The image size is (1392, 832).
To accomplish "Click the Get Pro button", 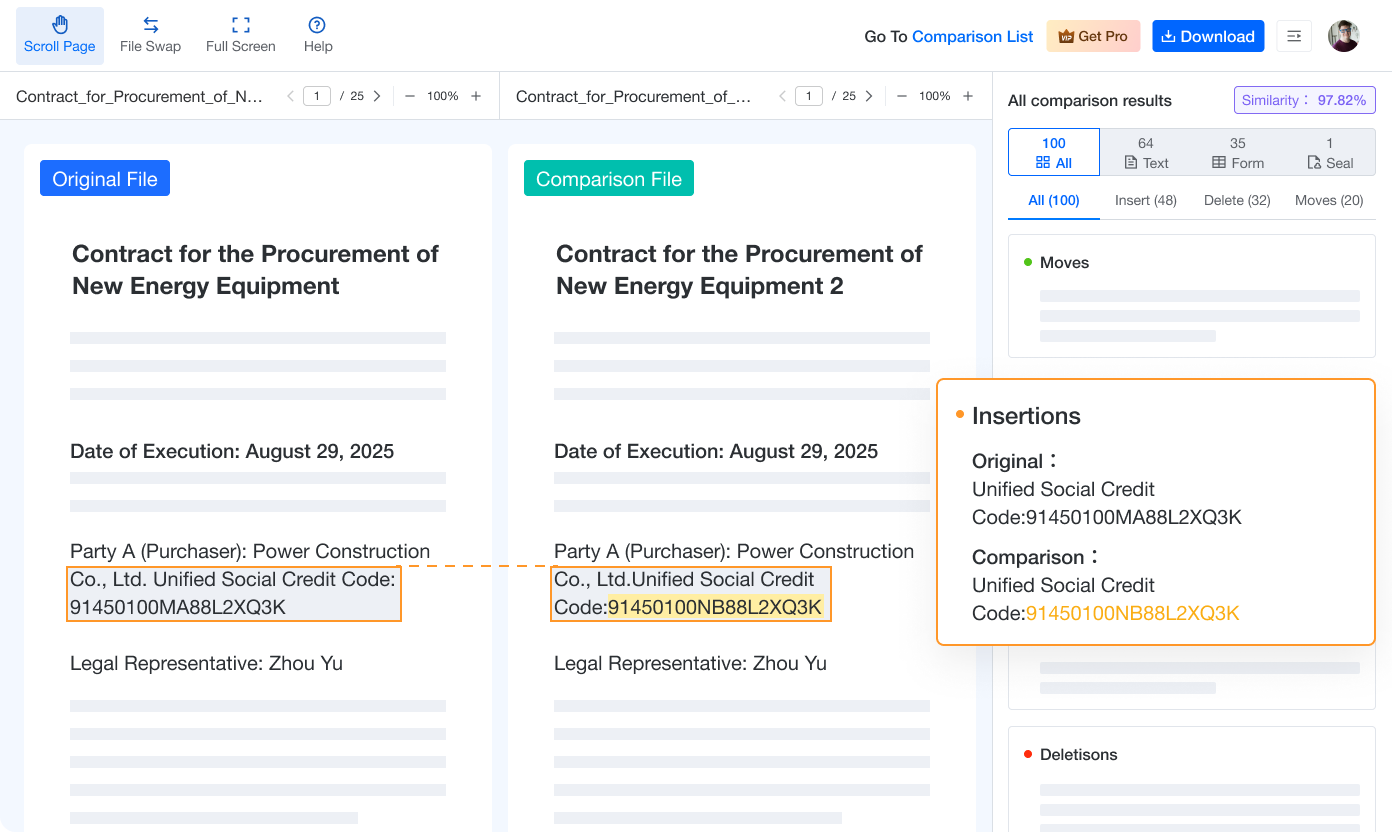I will pyautogui.click(x=1093, y=36).
